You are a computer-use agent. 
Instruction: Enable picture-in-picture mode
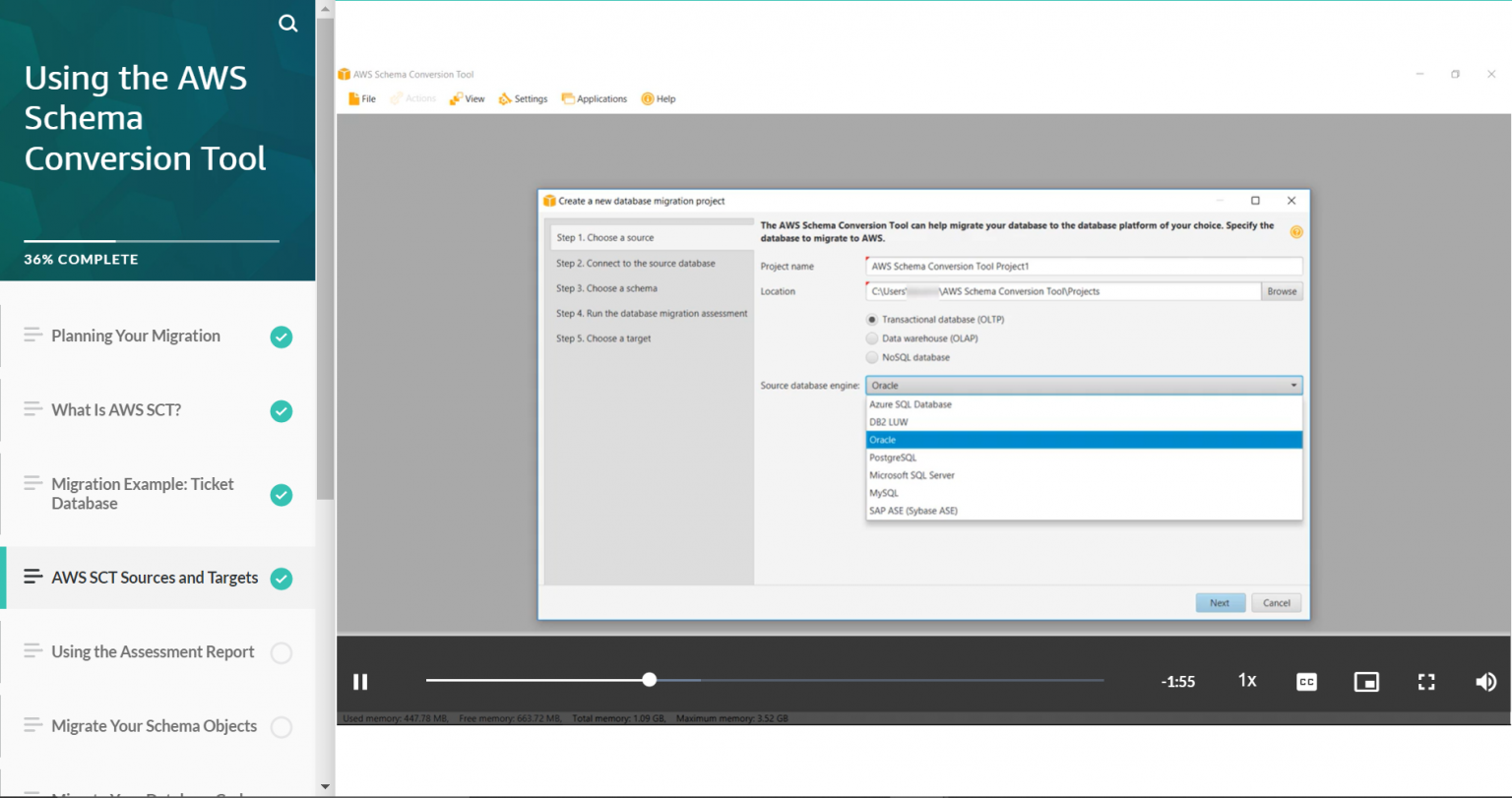[x=1366, y=681]
